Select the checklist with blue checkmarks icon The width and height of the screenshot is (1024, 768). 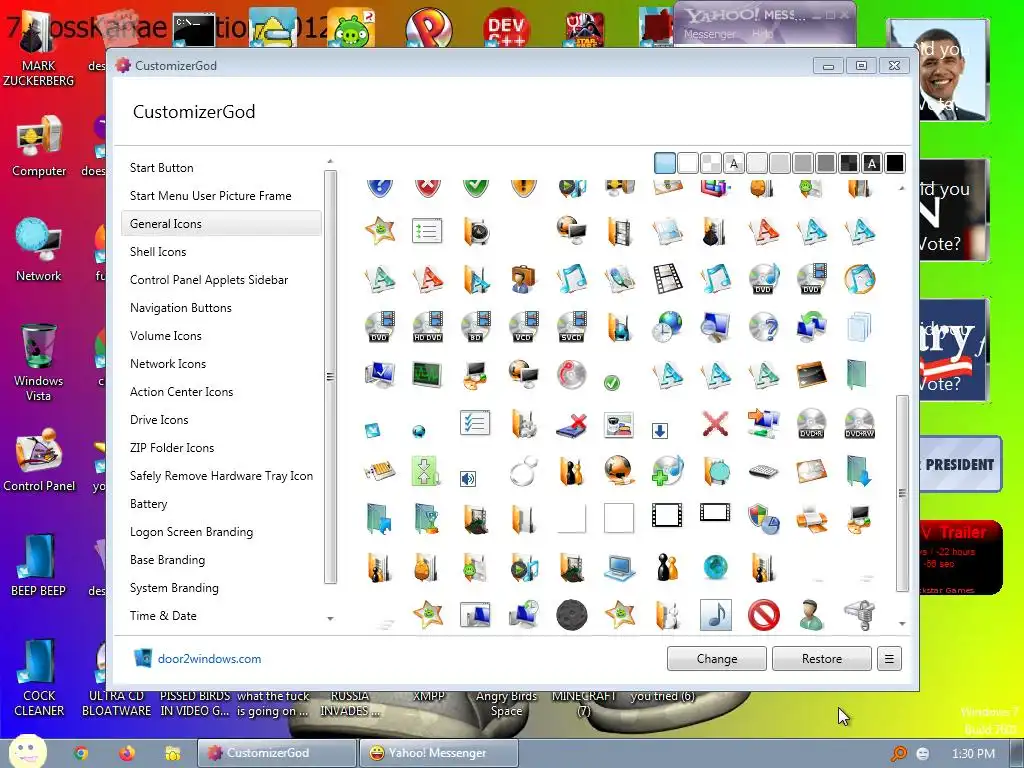475,423
